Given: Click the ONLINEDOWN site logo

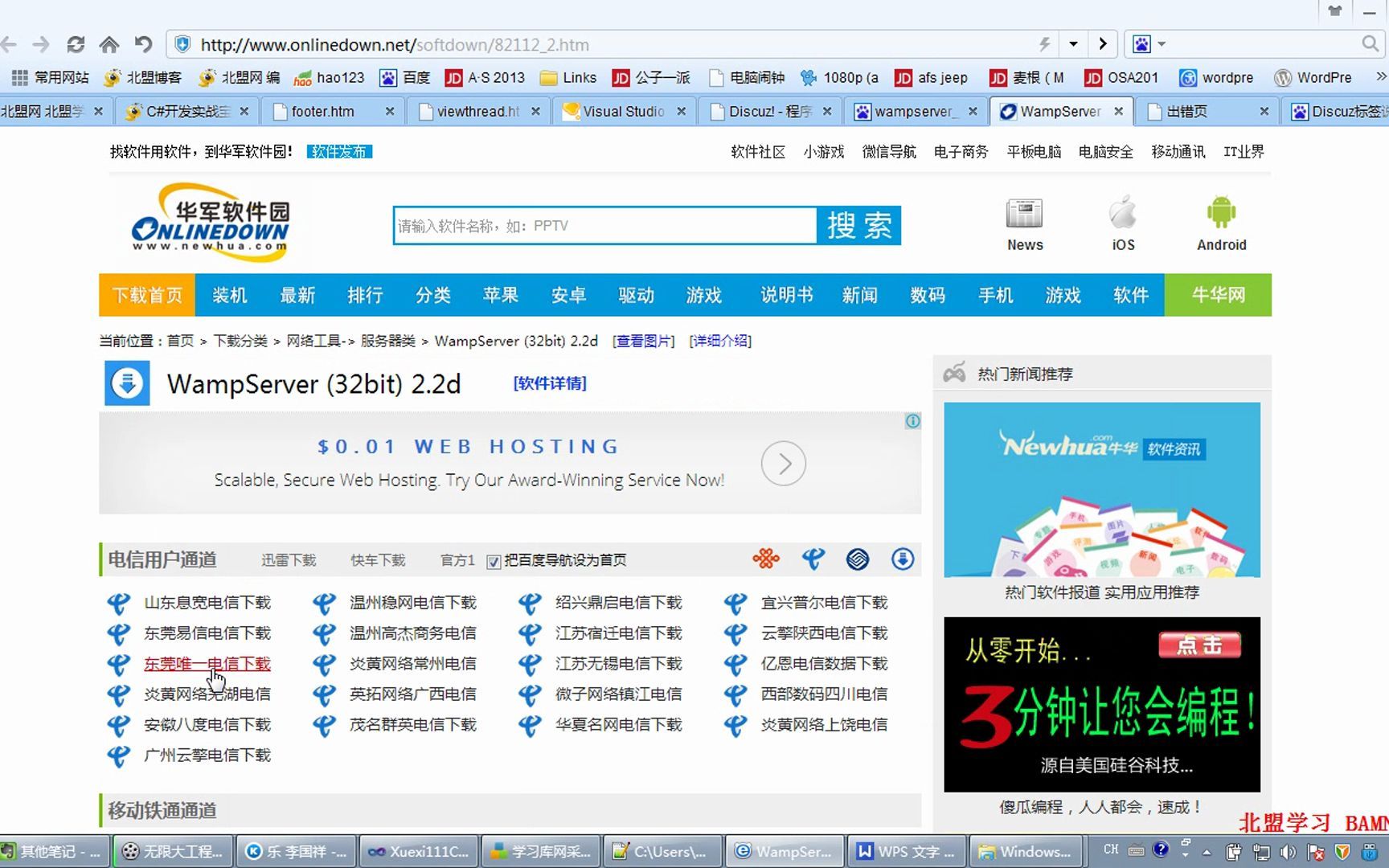Looking at the screenshot, I should point(211,222).
